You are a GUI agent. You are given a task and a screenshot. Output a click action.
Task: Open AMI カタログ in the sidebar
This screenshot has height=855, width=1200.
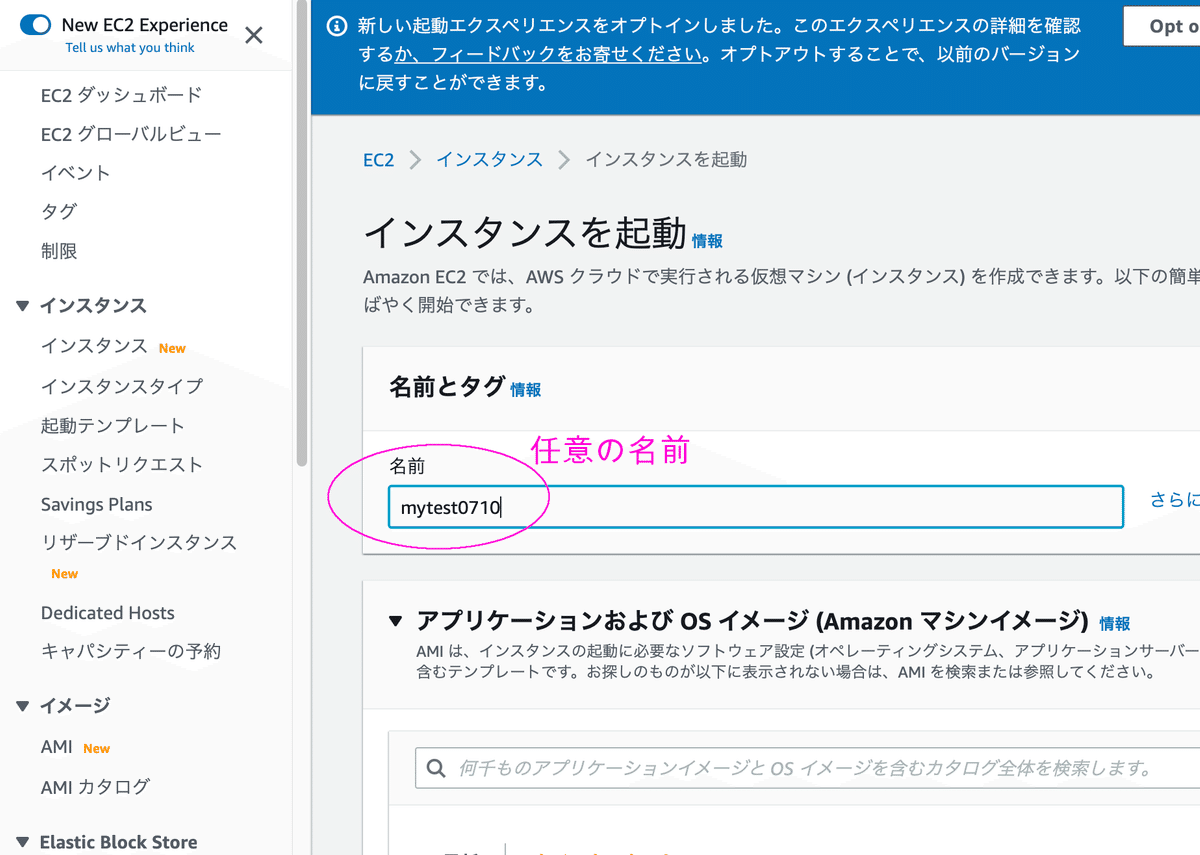click(x=96, y=787)
